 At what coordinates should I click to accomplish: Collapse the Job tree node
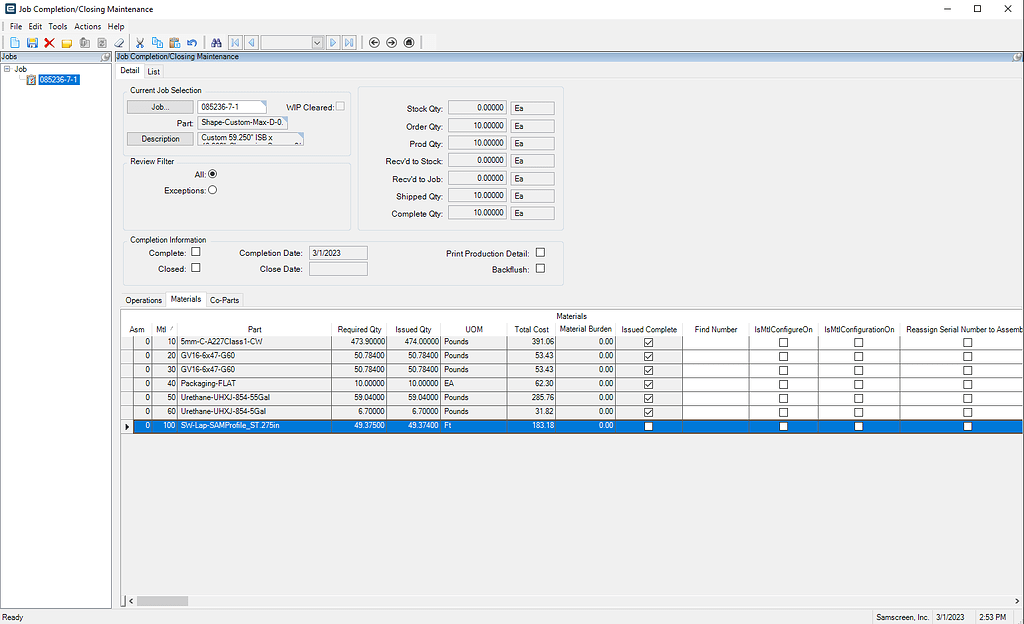(x=9, y=68)
